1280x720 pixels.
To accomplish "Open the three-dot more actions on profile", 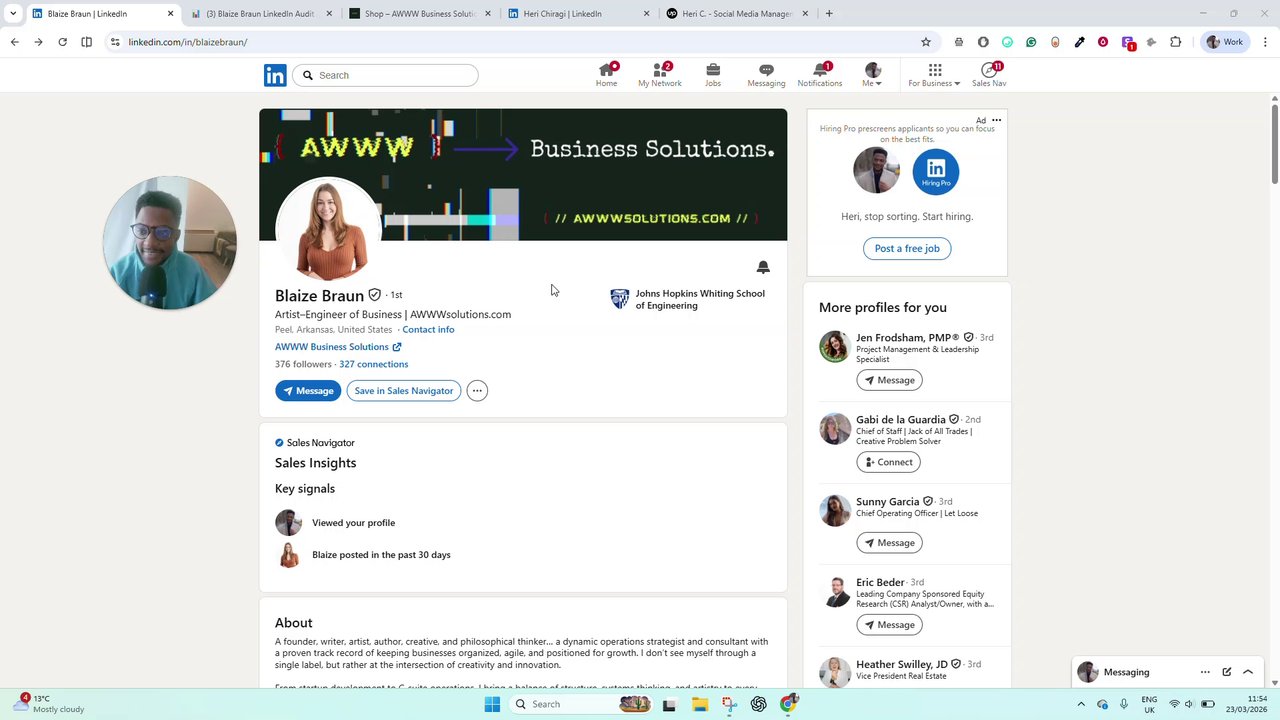I will 477,391.
